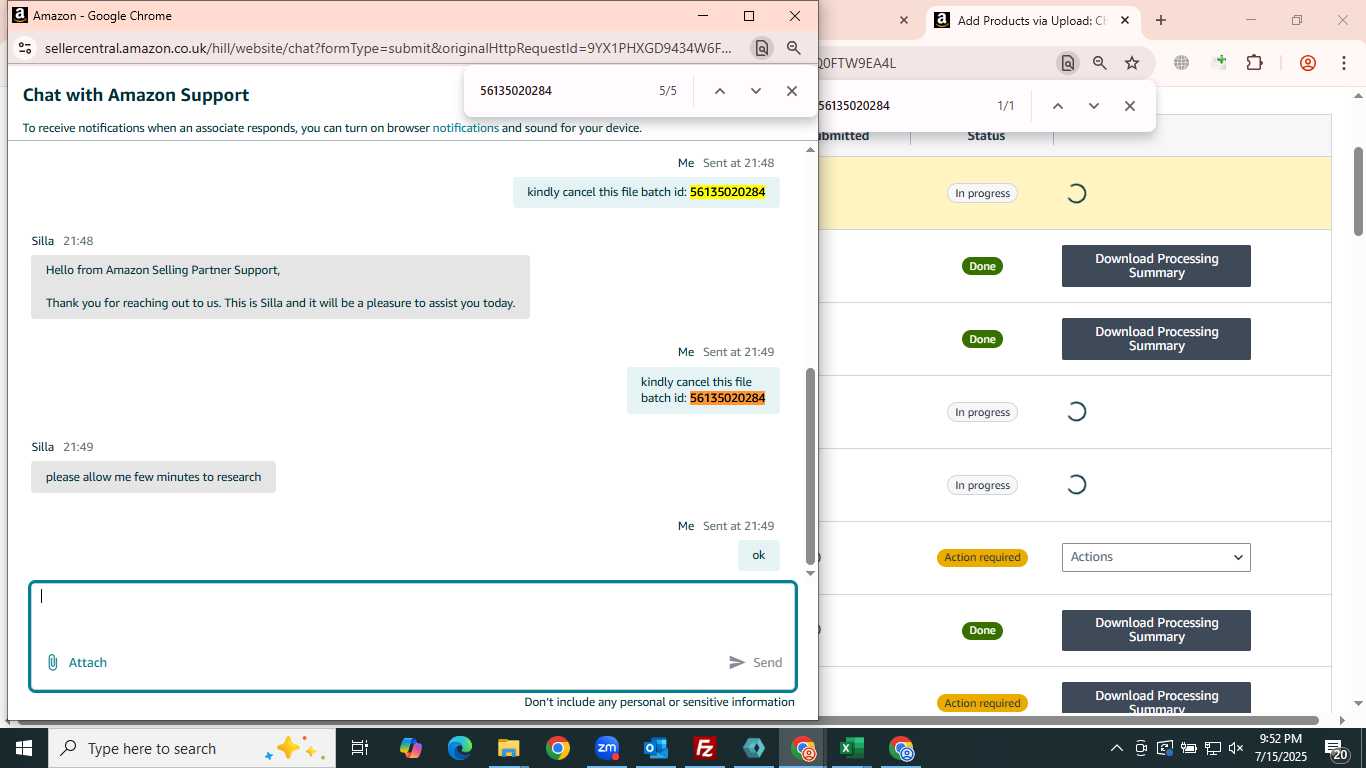This screenshot has height=768, width=1366.
Task: Close the find bar in chat window
Action: [792, 91]
